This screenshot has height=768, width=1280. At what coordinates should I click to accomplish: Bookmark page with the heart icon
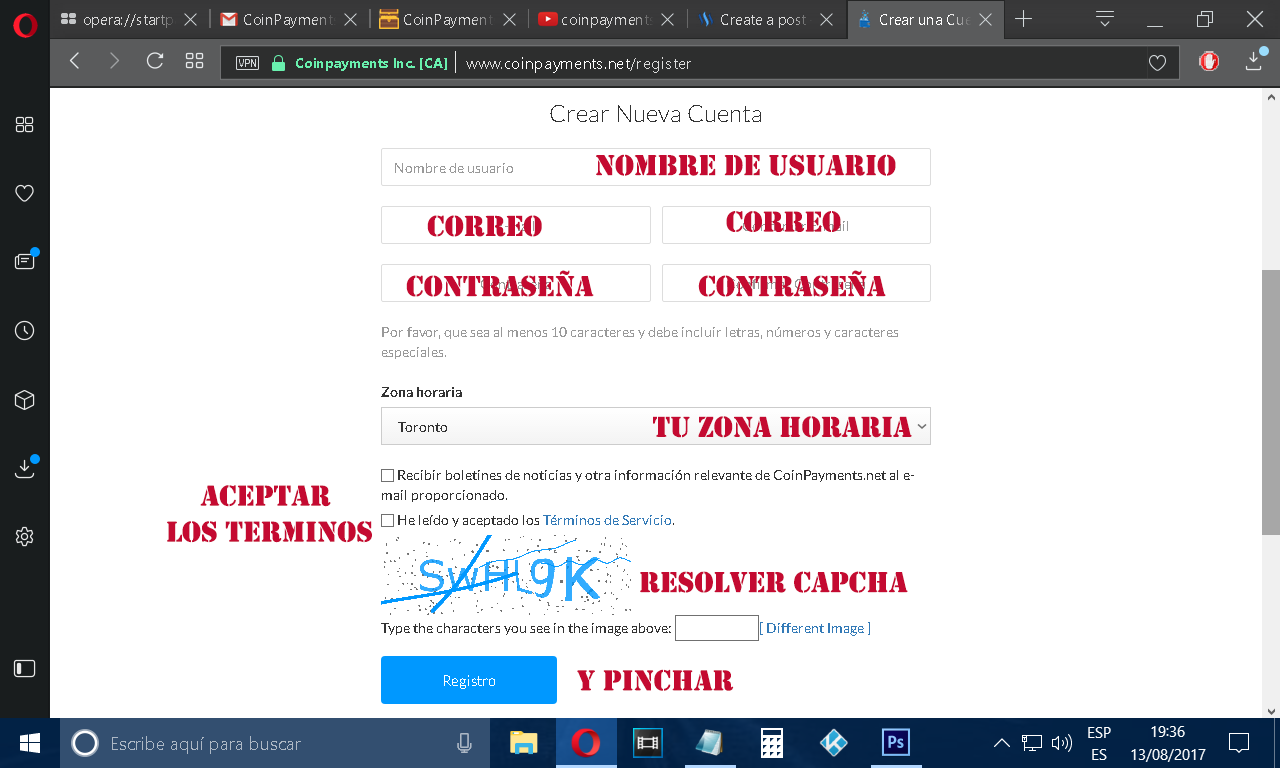point(1157,63)
